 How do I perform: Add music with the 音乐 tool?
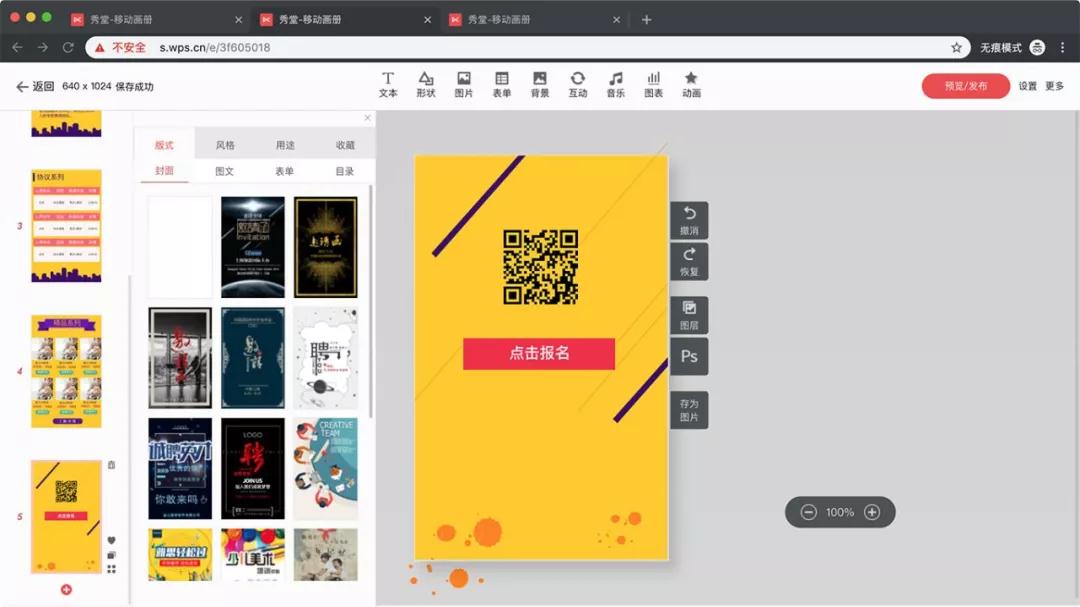[615, 85]
